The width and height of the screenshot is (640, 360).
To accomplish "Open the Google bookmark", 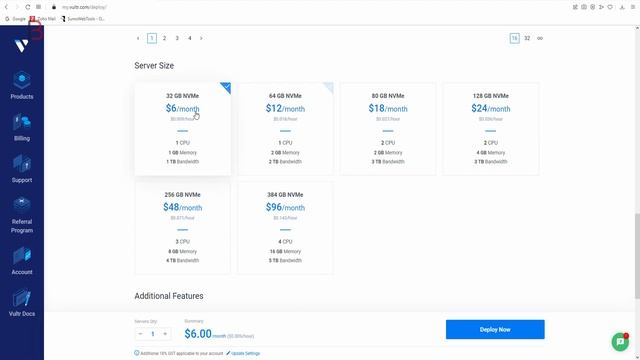I will tap(16, 19).
